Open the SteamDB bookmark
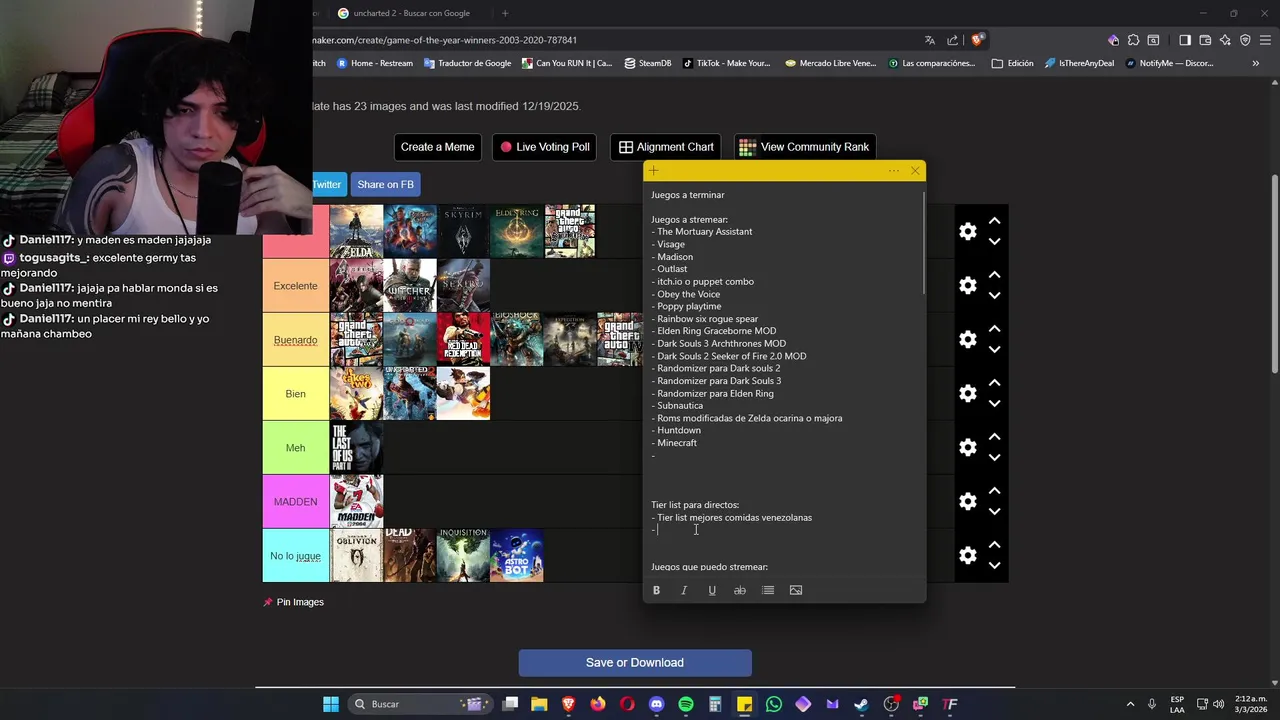 tap(648, 63)
